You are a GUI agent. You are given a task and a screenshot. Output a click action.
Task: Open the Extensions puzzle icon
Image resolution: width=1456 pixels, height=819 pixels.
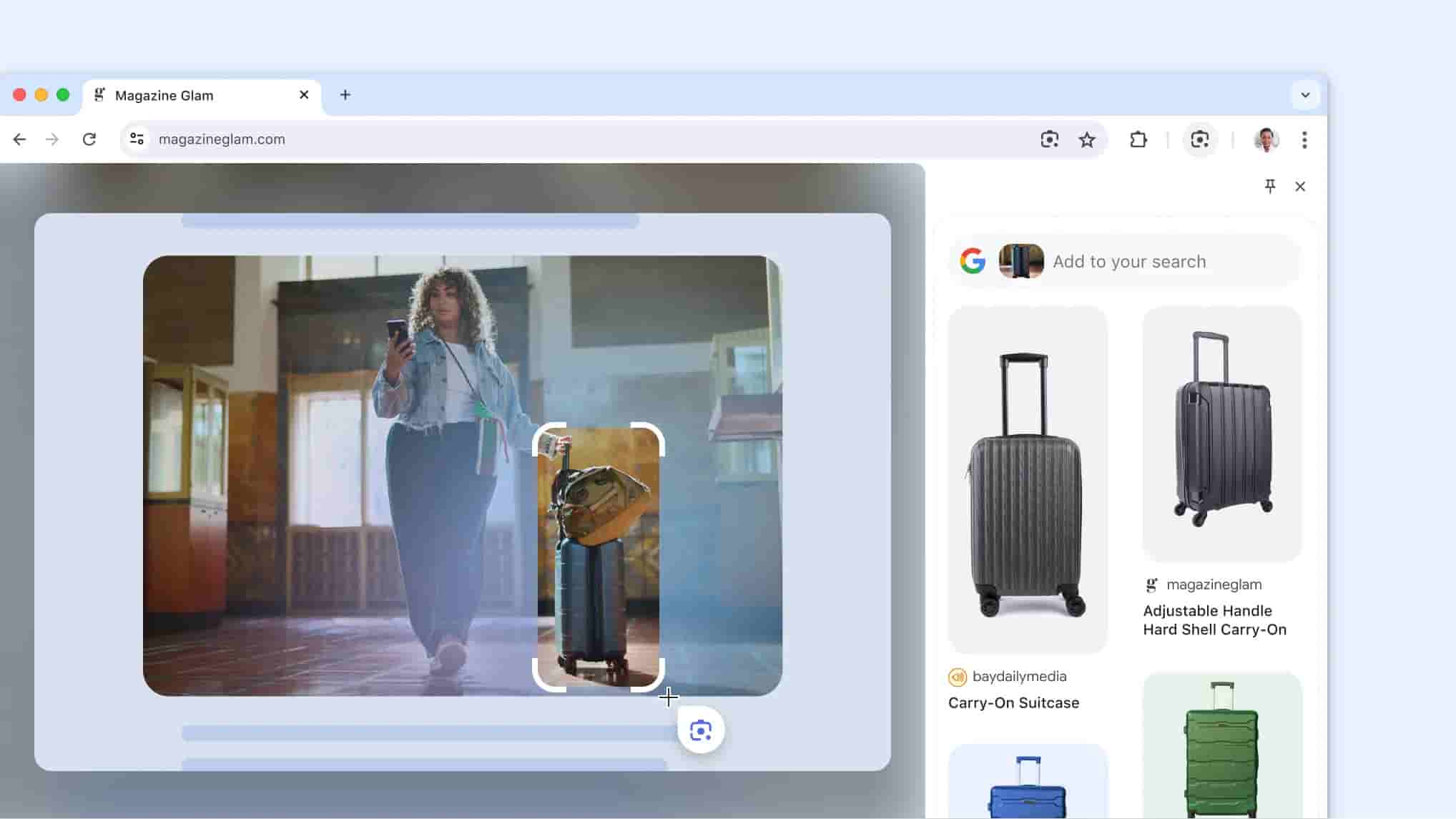(x=1138, y=139)
